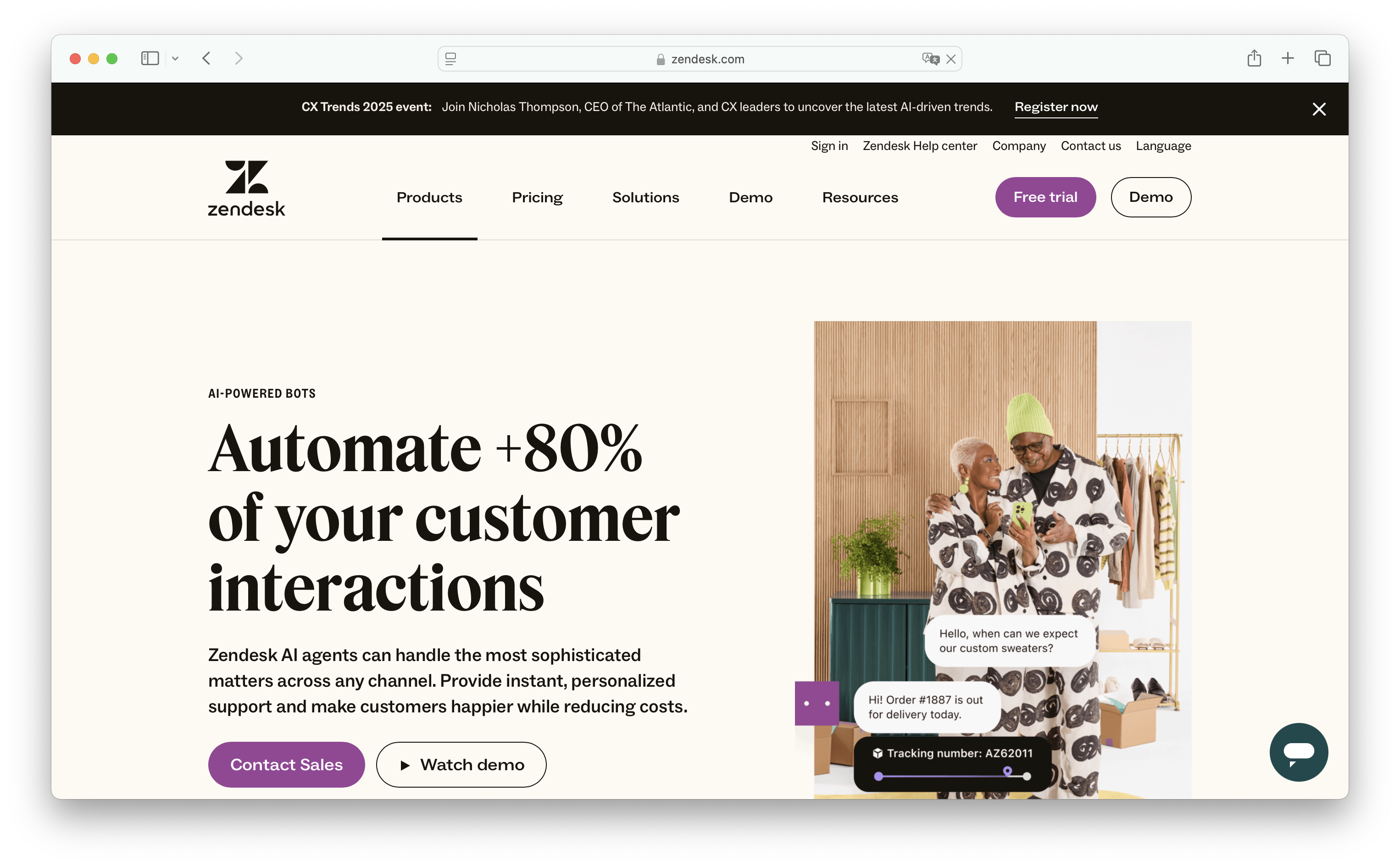Open the Safari share icon
This screenshot has height=867, width=1400.
pyautogui.click(x=1254, y=58)
